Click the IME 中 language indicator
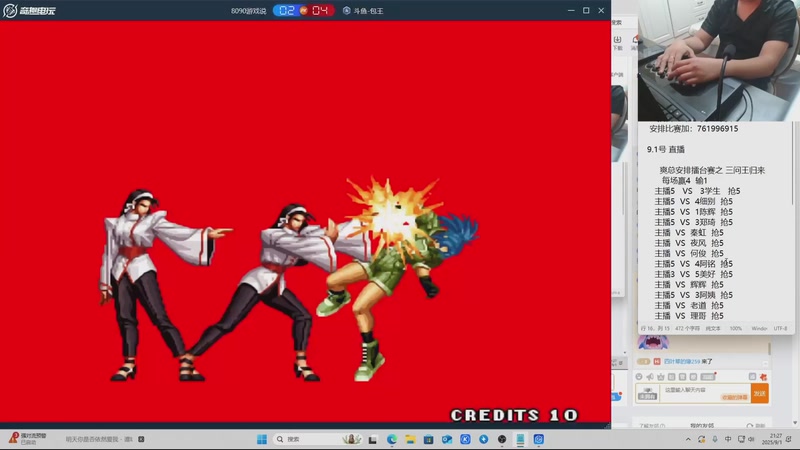This screenshot has height=450, width=800. [x=728, y=439]
